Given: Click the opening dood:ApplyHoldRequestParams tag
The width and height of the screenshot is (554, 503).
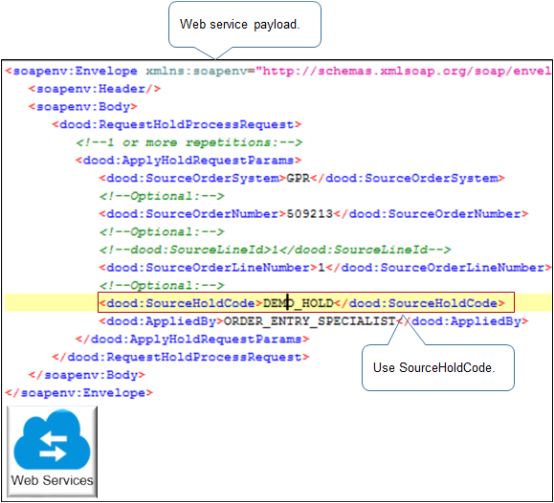Looking at the screenshot, I should pos(188,160).
